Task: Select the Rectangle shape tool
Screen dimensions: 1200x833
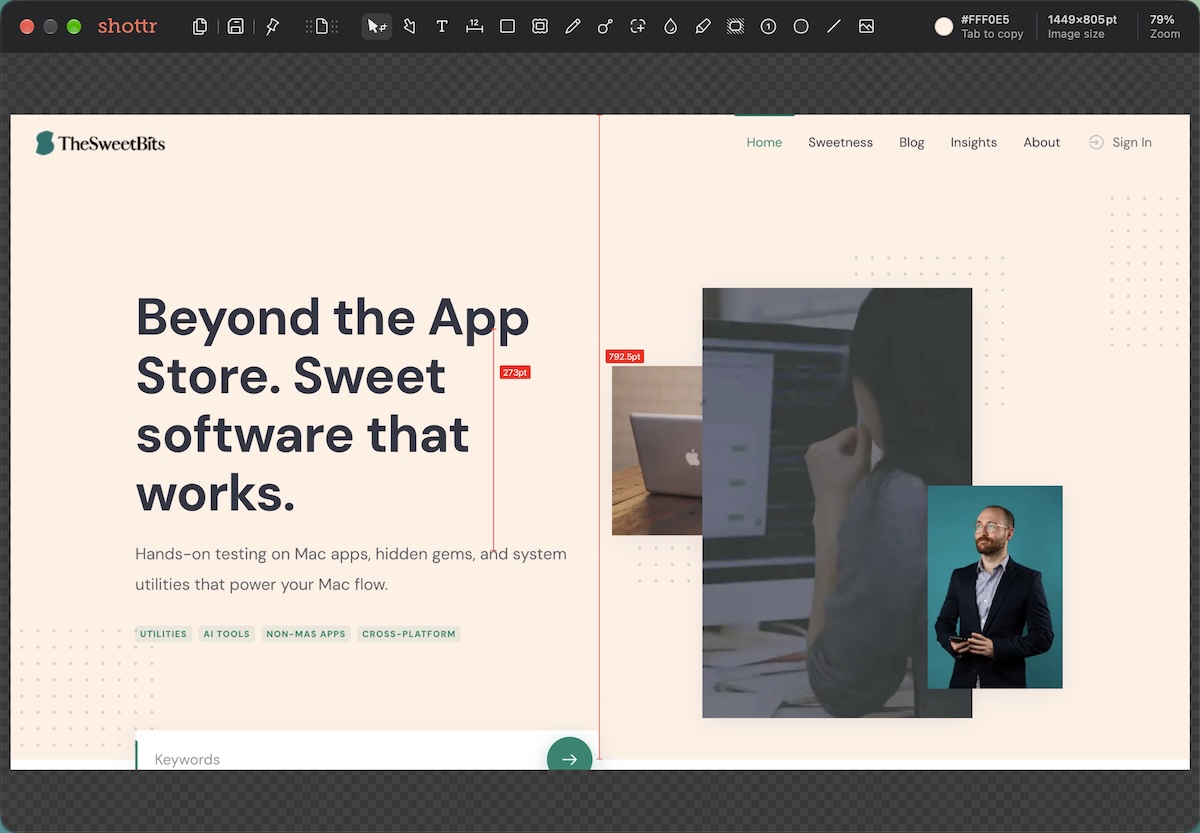Action: pyautogui.click(x=507, y=27)
